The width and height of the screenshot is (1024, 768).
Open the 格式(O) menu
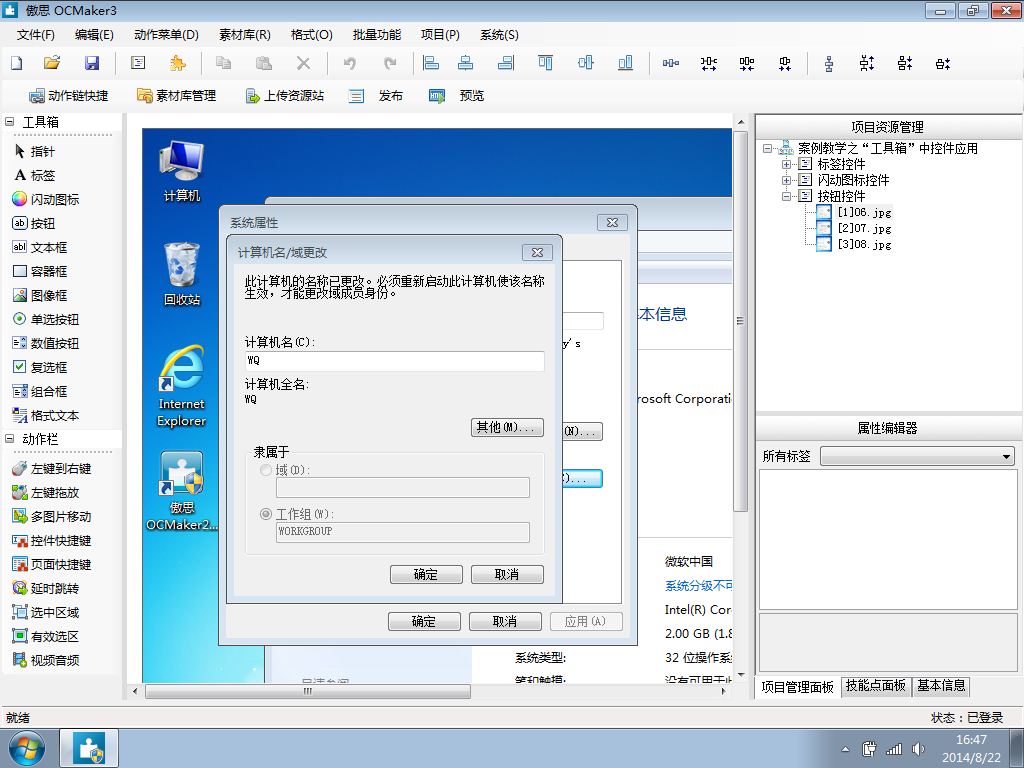click(312, 35)
